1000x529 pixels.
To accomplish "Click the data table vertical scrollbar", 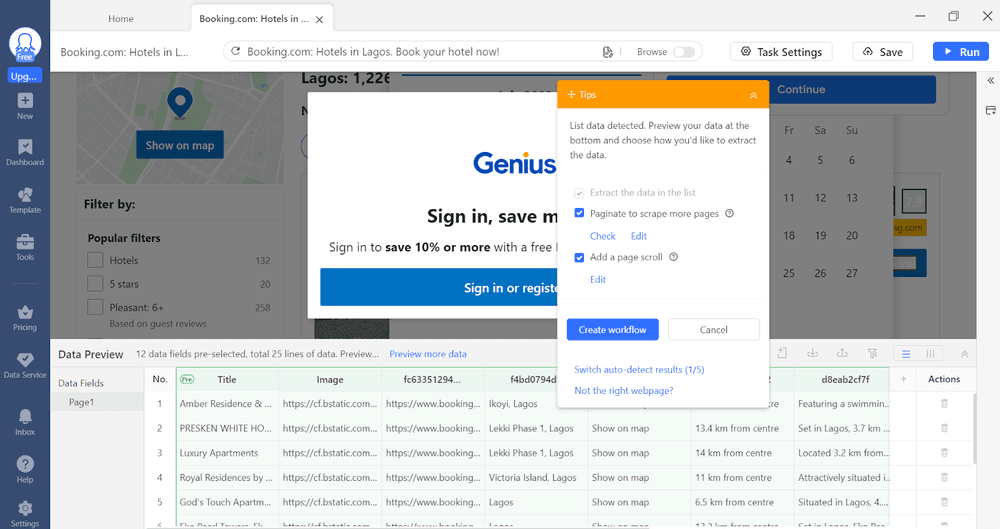I will 973,428.
